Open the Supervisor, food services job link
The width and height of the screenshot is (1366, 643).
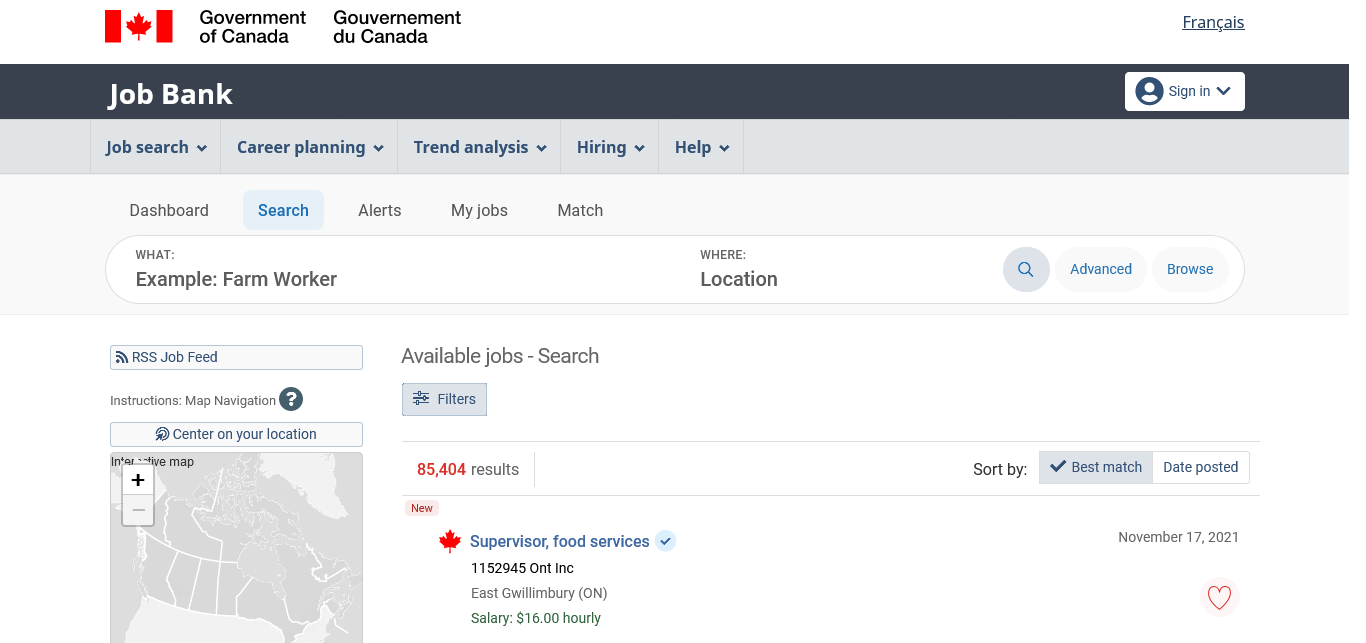pyautogui.click(x=559, y=541)
